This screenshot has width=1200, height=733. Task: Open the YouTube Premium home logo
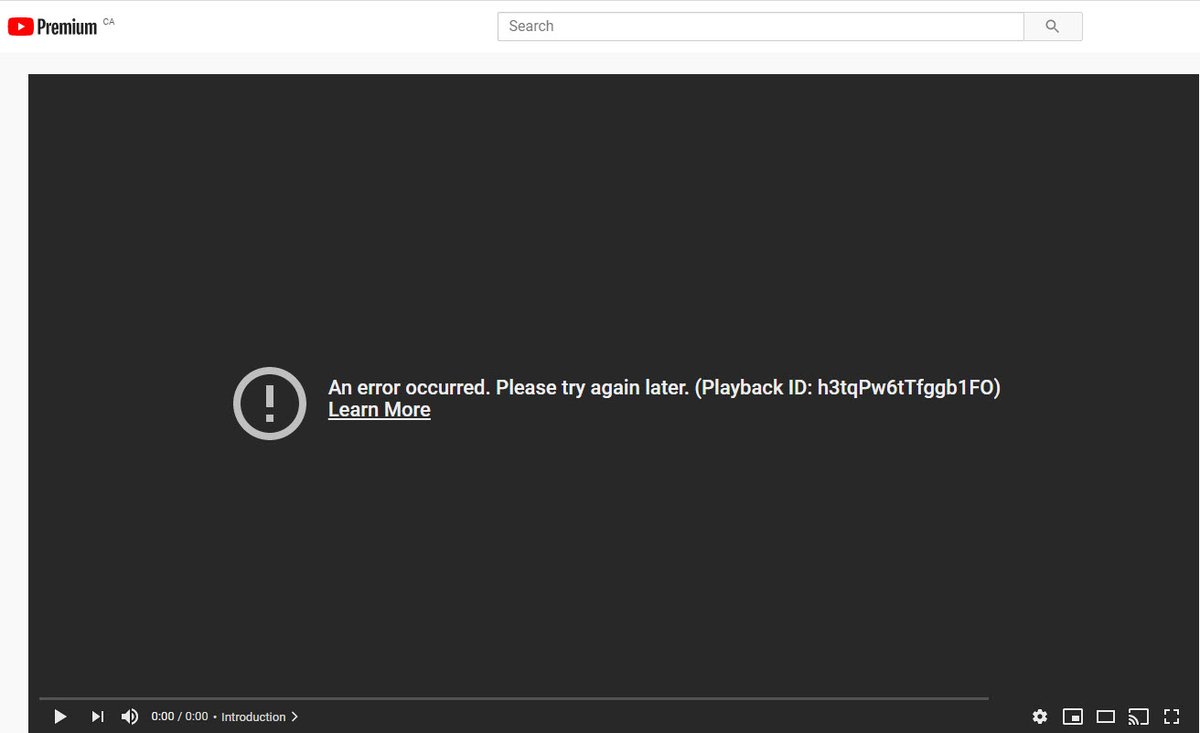pyautogui.click(x=53, y=27)
